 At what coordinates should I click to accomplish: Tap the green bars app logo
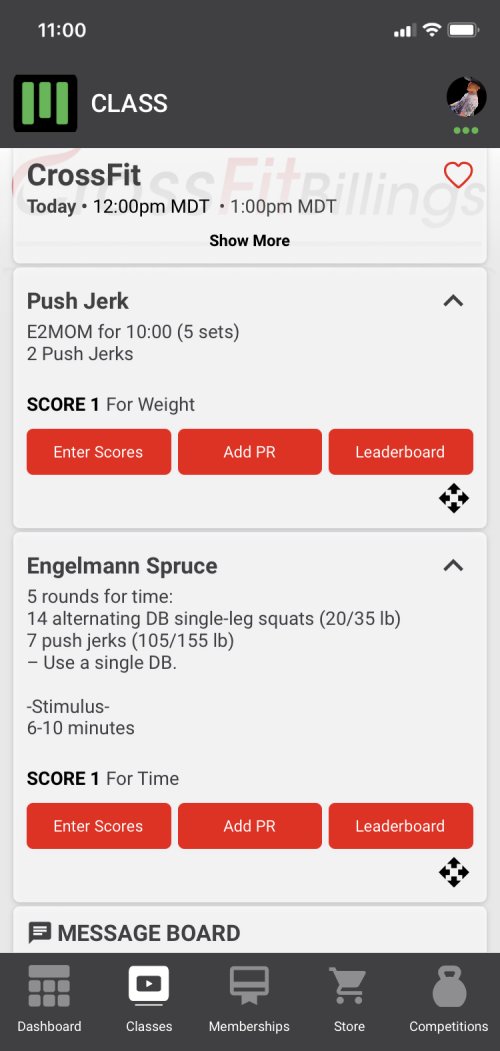click(x=45, y=103)
